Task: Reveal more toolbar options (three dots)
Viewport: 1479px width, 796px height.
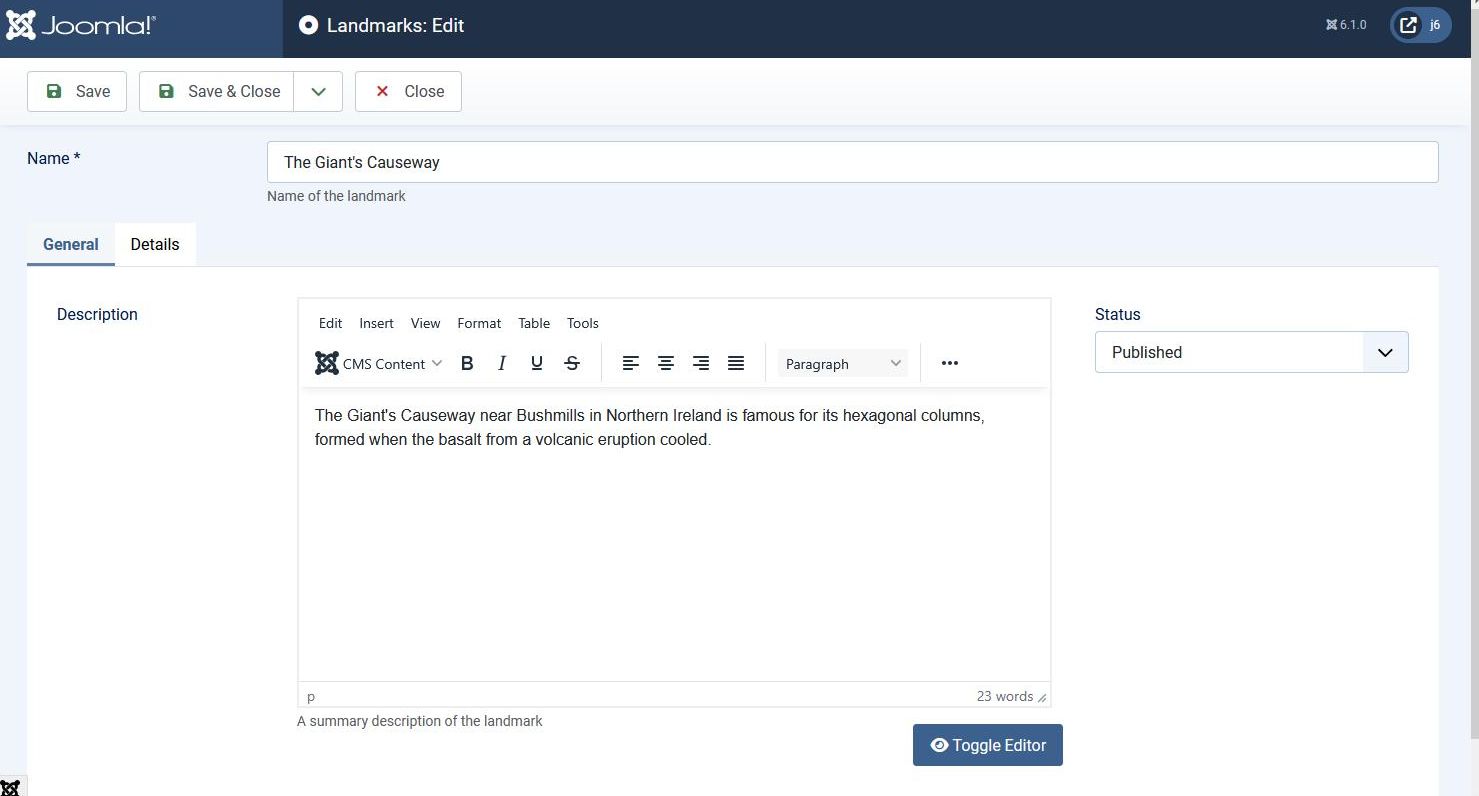Action: pos(950,364)
